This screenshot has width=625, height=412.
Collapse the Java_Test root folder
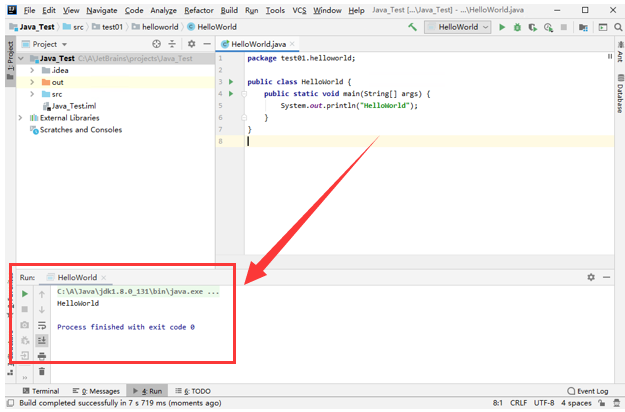tap(21, 59)
